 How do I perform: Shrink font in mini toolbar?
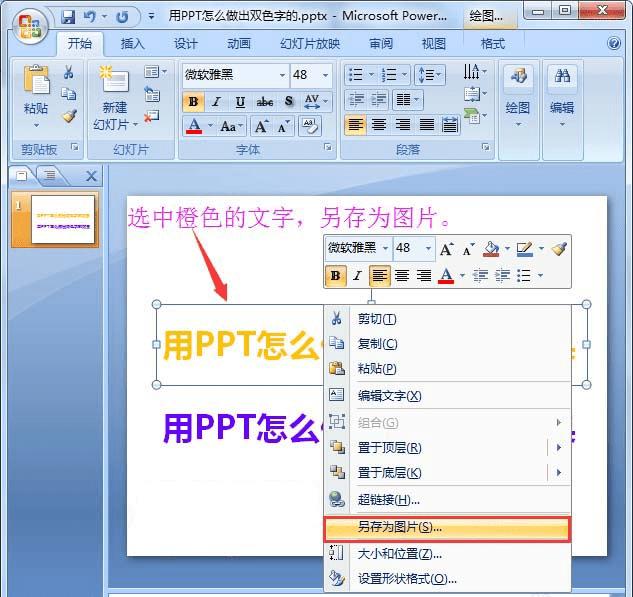(468, 249)
